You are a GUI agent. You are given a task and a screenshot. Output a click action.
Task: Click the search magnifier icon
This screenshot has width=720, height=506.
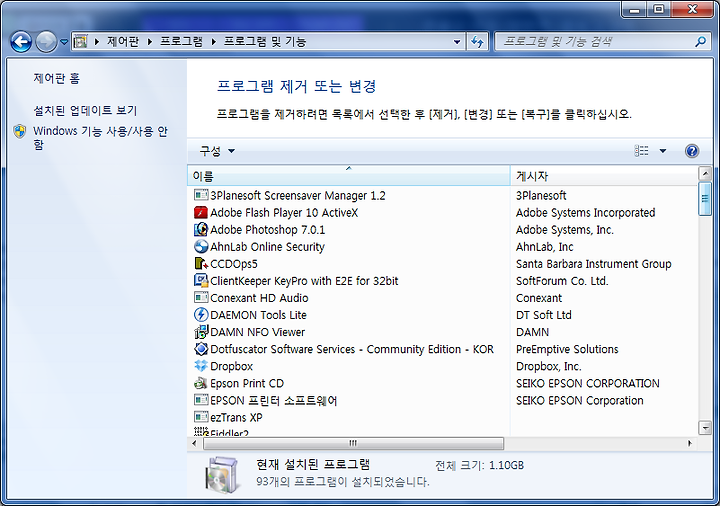coord(700,42)
